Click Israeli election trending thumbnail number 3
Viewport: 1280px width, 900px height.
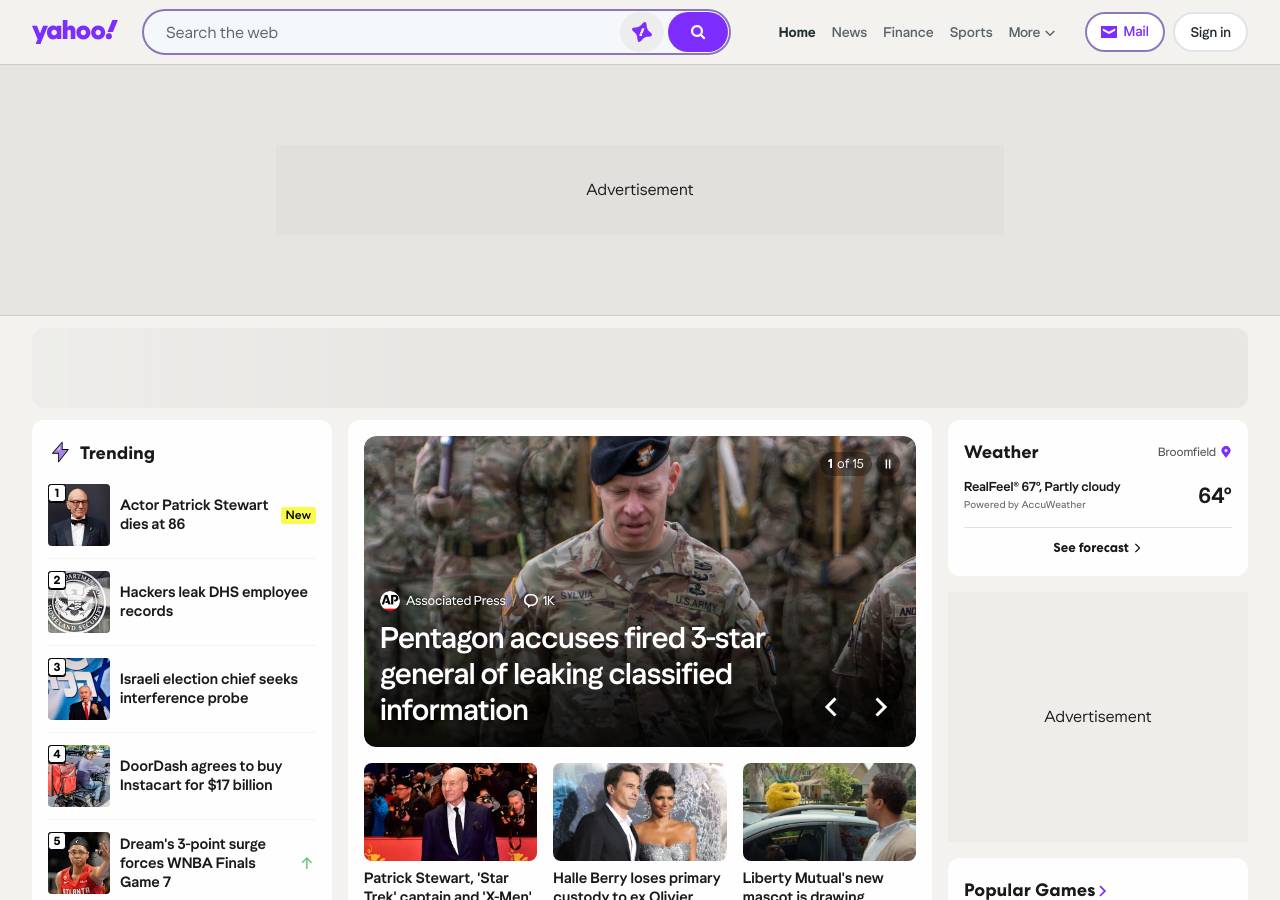[x=79, y=689]
